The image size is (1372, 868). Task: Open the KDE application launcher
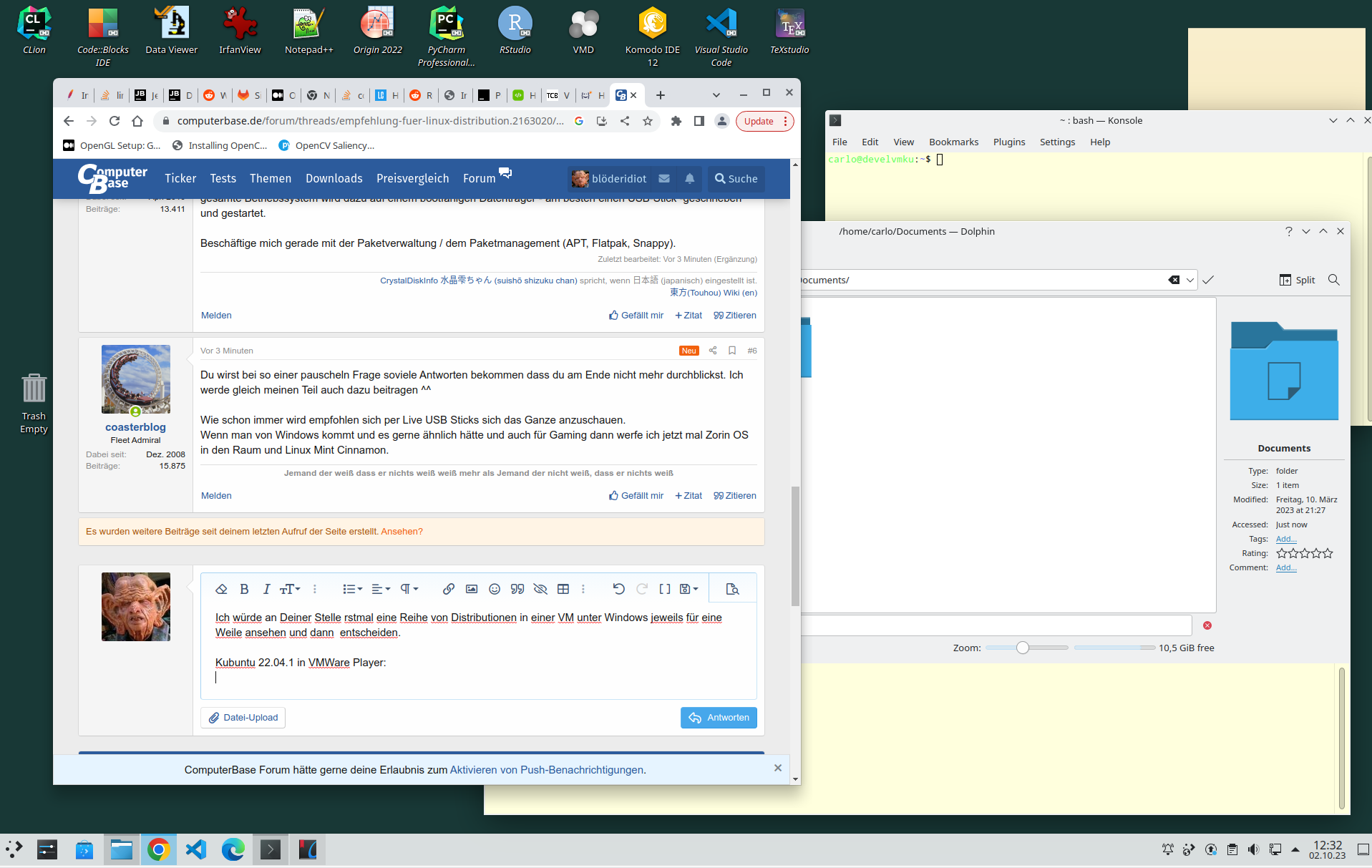pyautogui.click(x=14, y=849)
